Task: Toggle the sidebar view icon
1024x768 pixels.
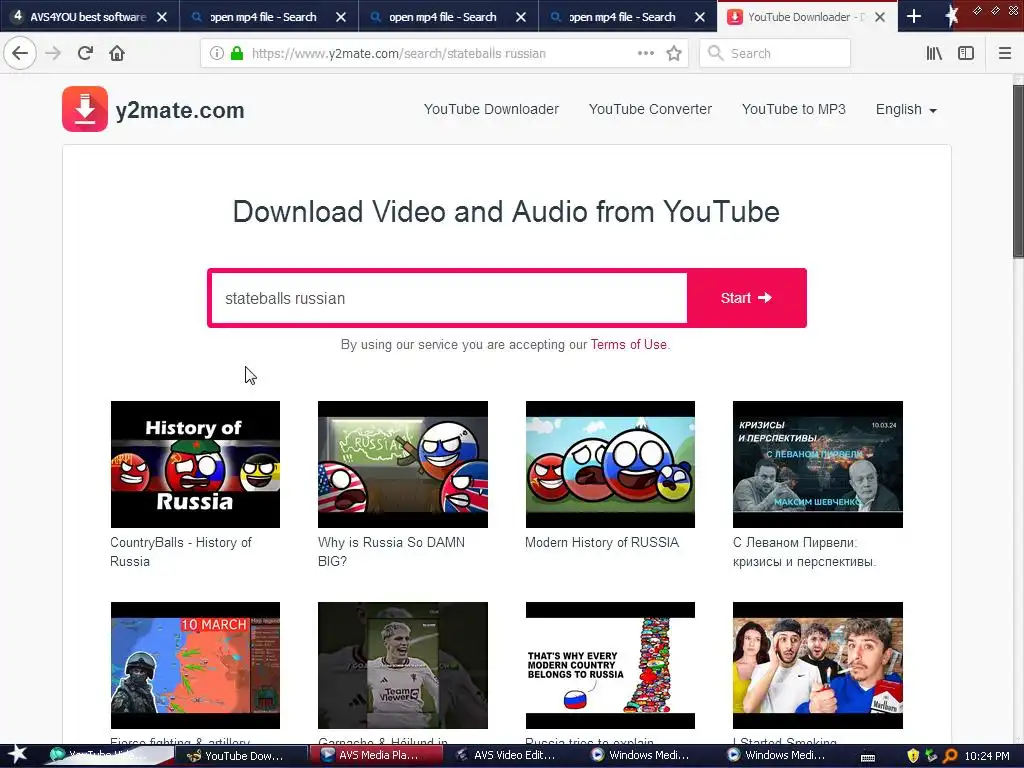Action: [x=966, y=53]
